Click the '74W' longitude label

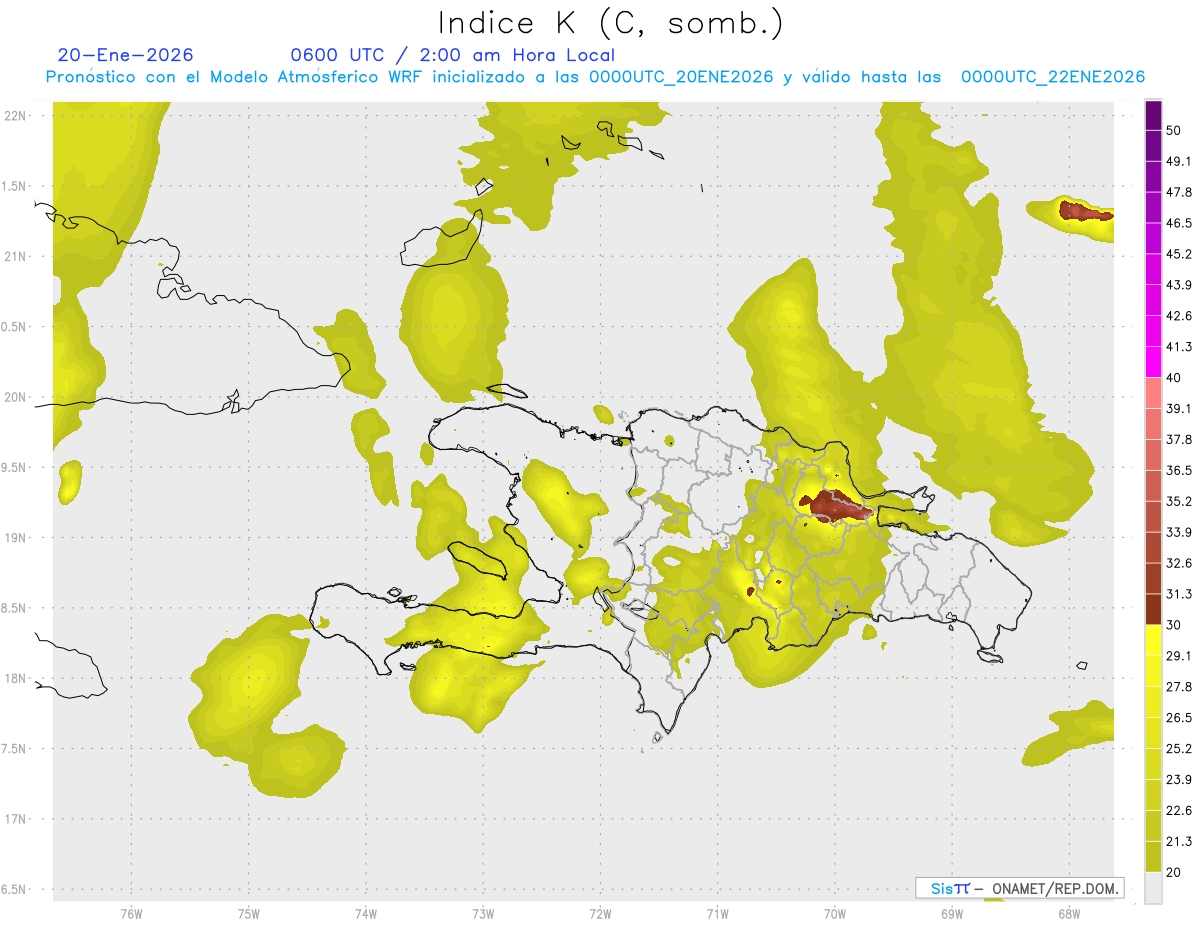[365, 914]
